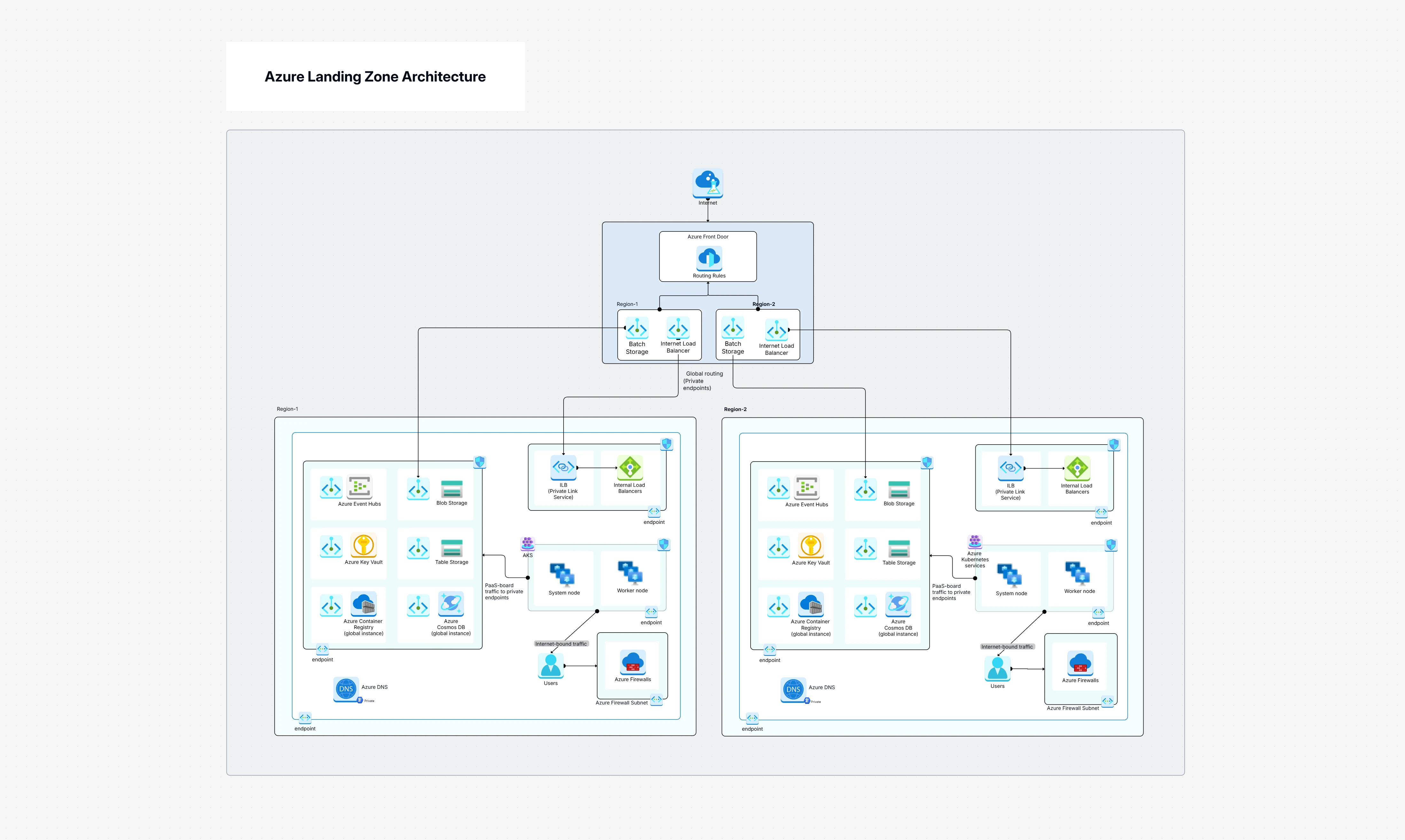Select Worker node icon in Region-1

[630, 573]
